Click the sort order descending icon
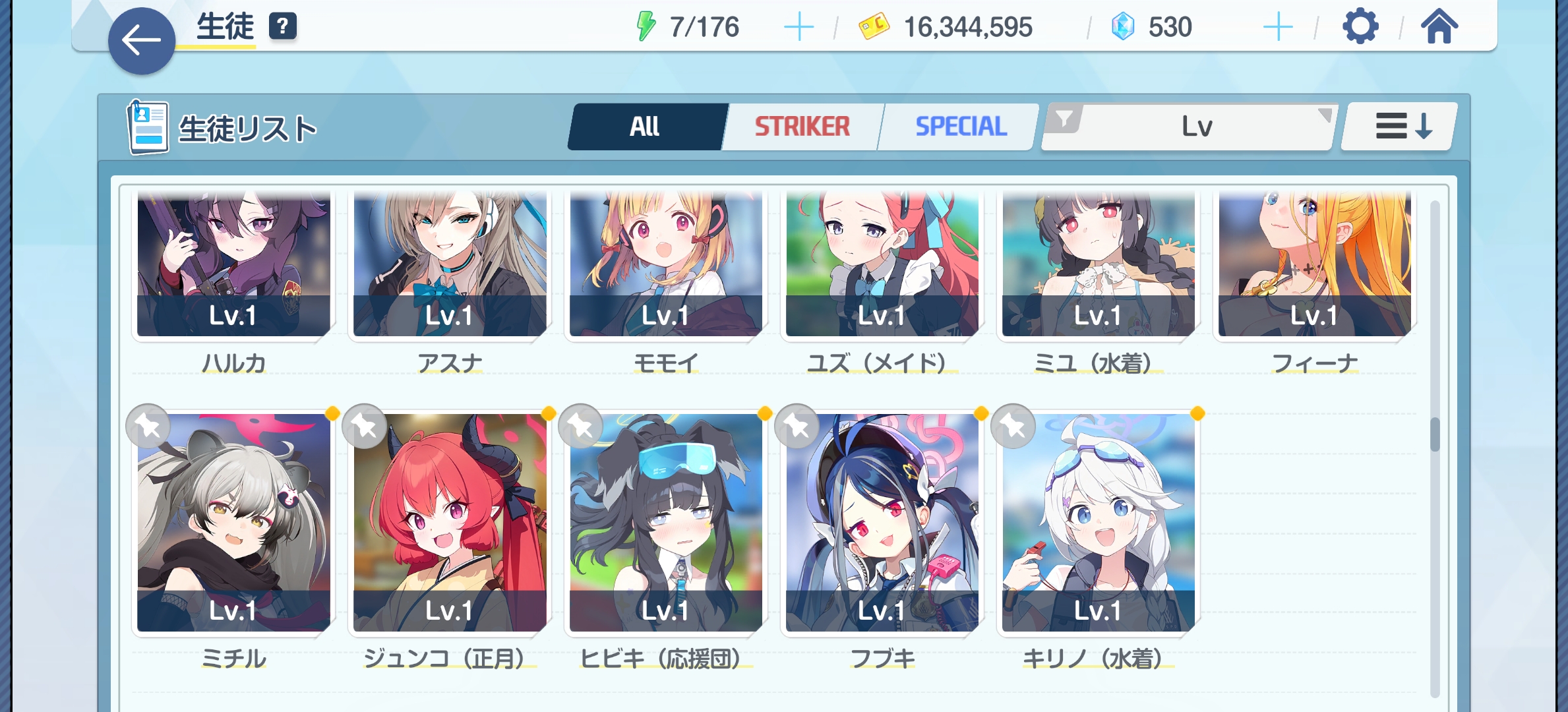This screenshot has height=712, width=1568. tap(1402, 126)
